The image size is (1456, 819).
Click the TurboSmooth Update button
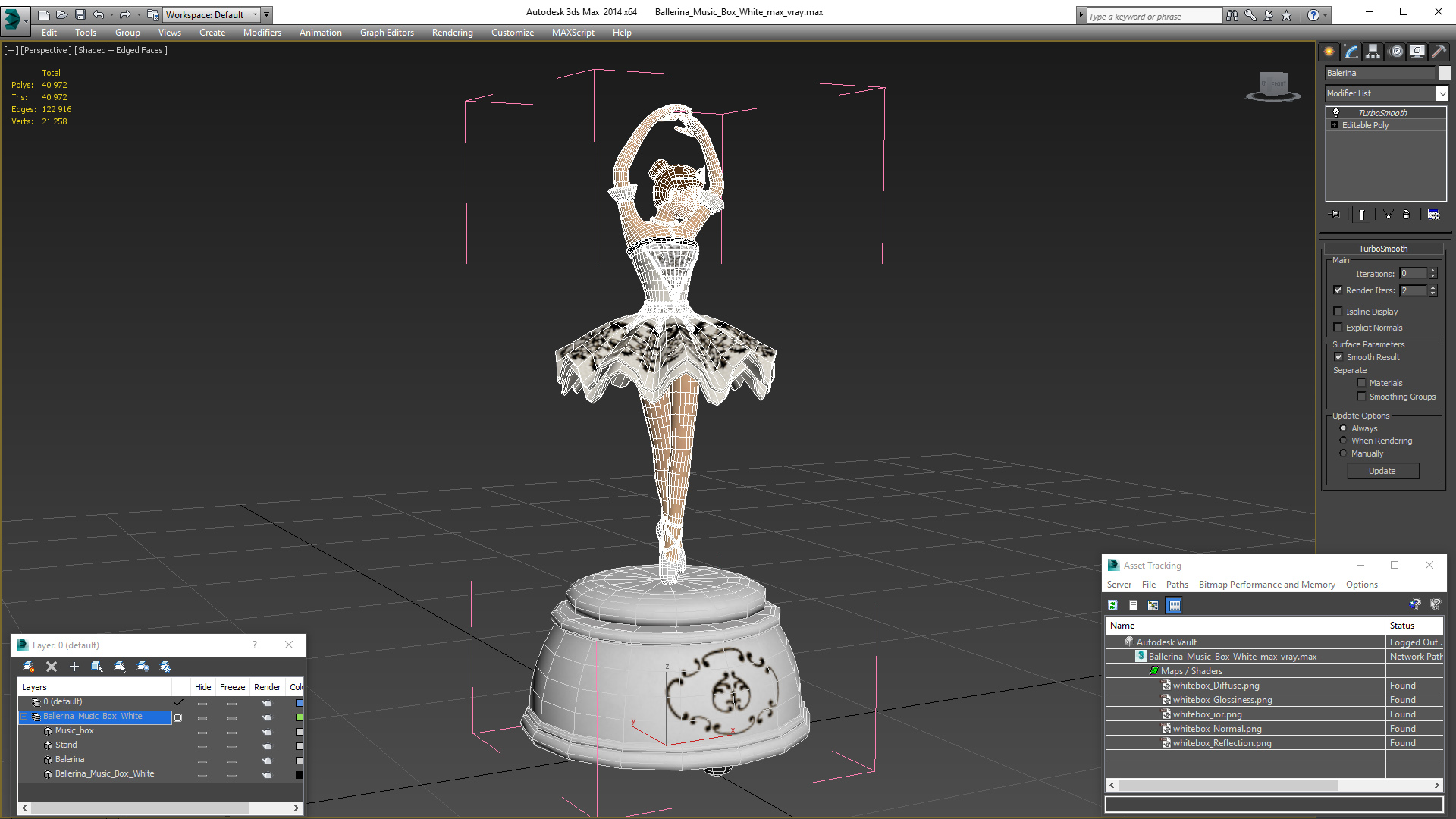tap(1382, 471)
